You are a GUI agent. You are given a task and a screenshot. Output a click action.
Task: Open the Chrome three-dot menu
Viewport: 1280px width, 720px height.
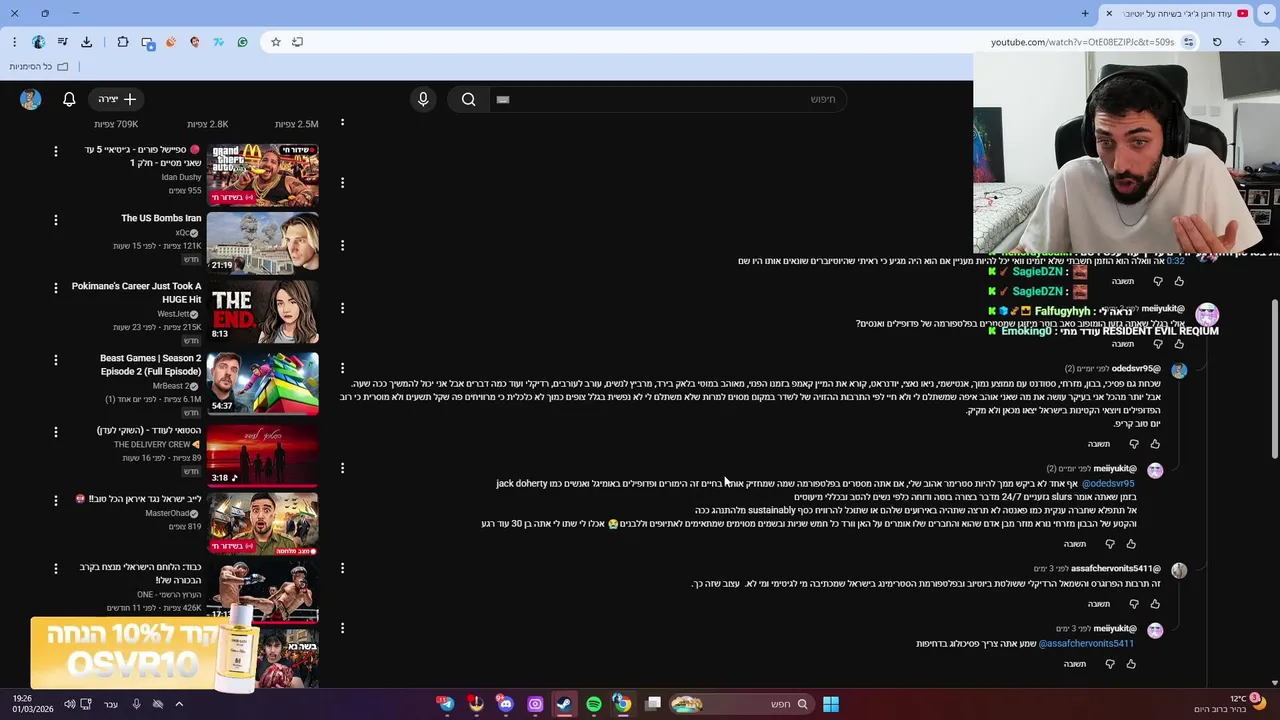coord(14,42)
